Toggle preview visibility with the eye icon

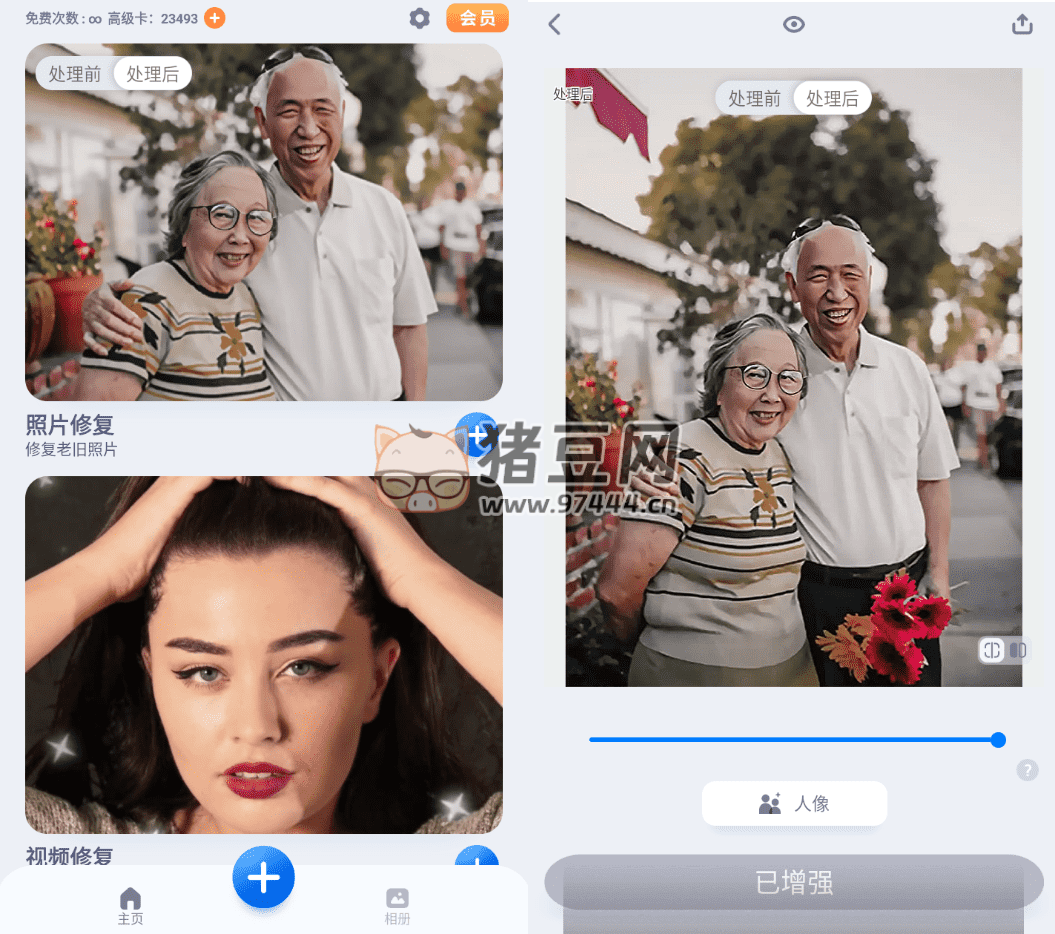click(x=794, y=25)
